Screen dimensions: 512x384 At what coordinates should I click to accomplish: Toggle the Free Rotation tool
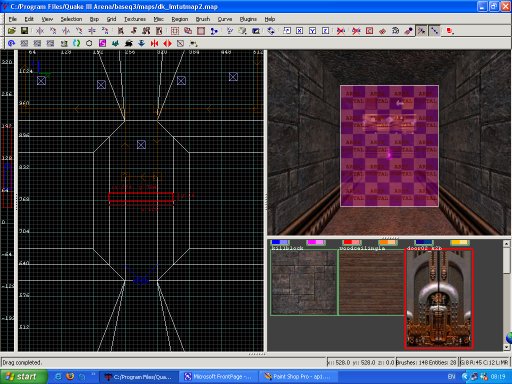(x=271, y=31)
